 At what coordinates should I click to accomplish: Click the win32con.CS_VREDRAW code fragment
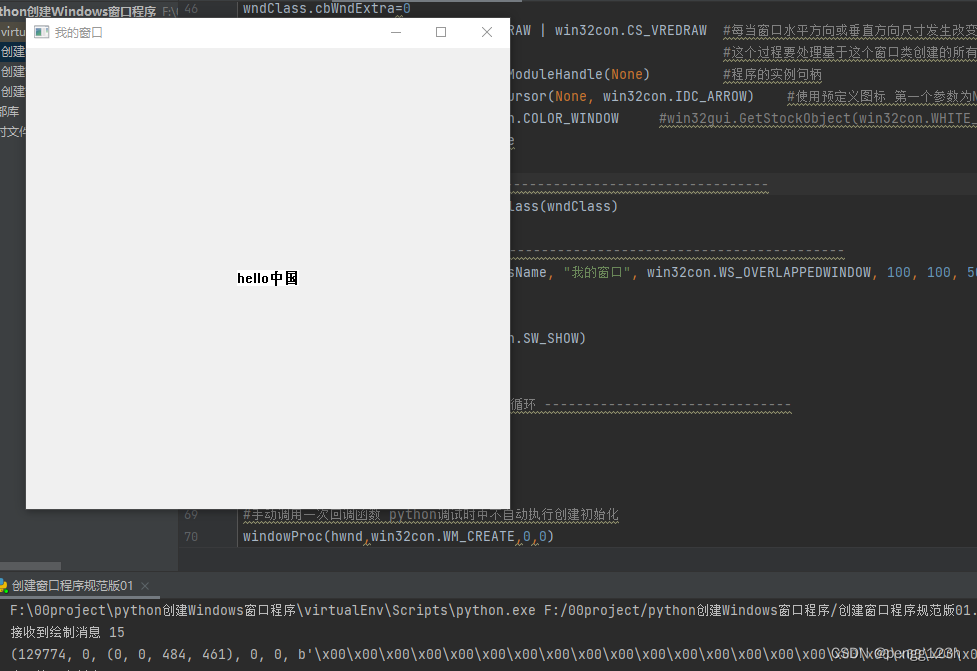click(630, 30)
